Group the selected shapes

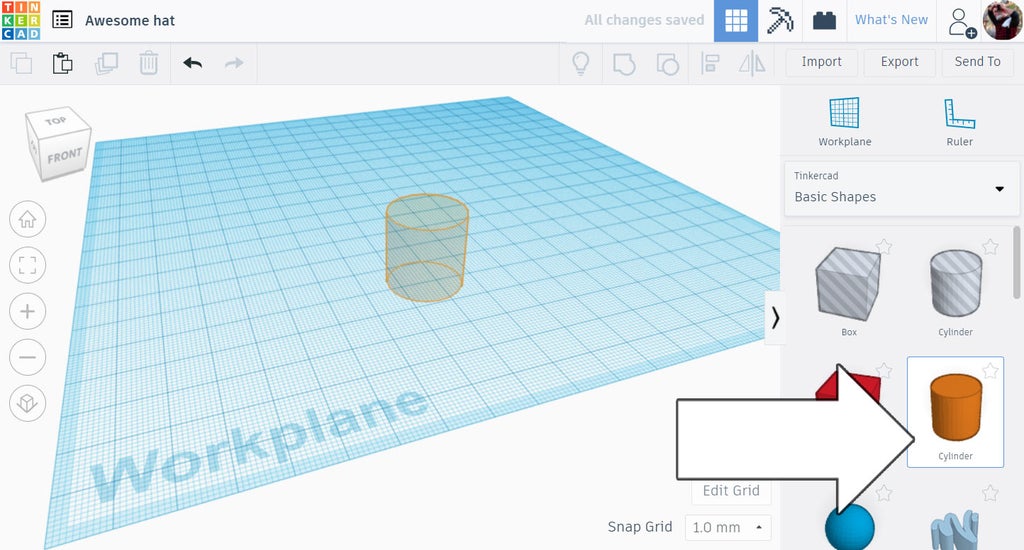click(624, 64)
